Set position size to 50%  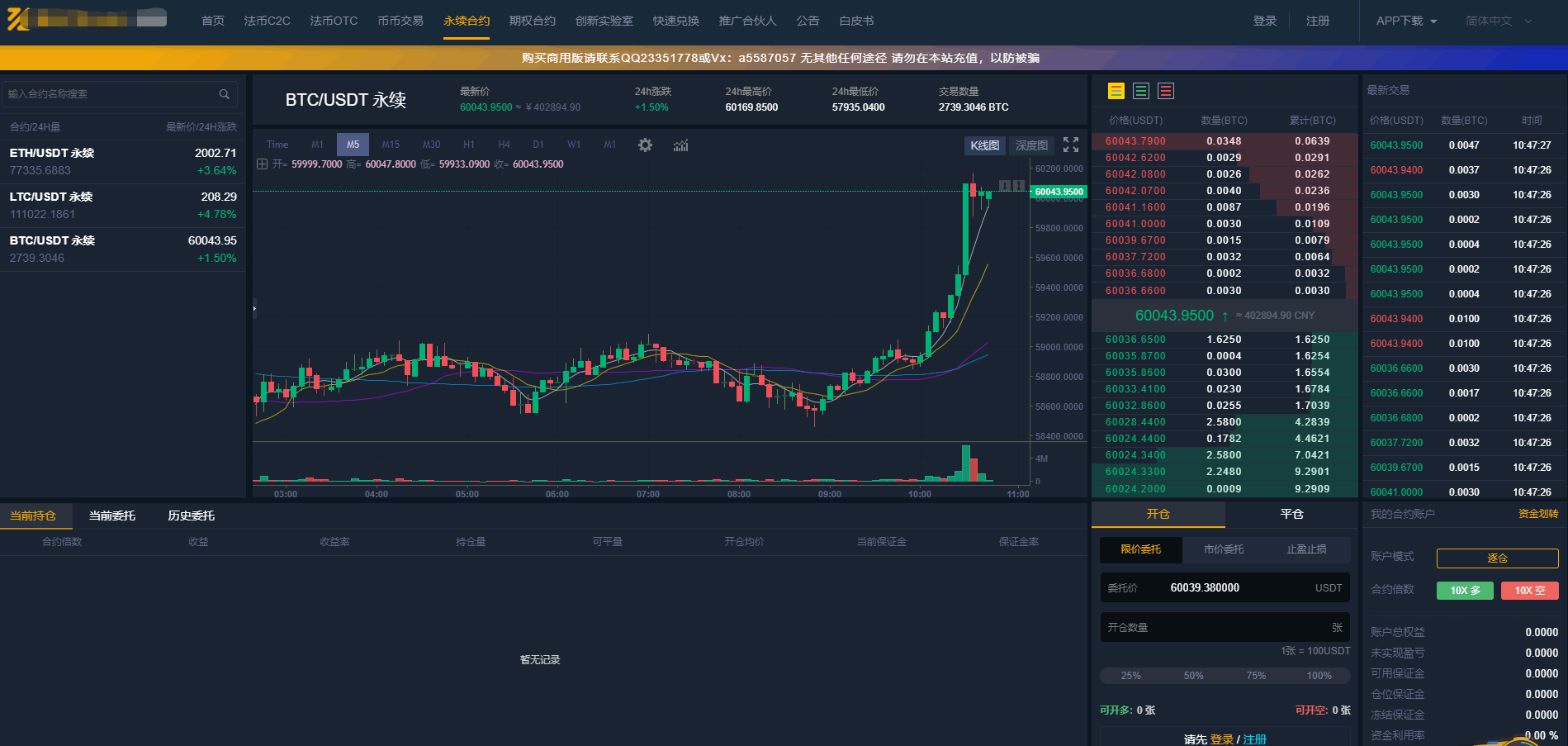tap(1193, 676)
